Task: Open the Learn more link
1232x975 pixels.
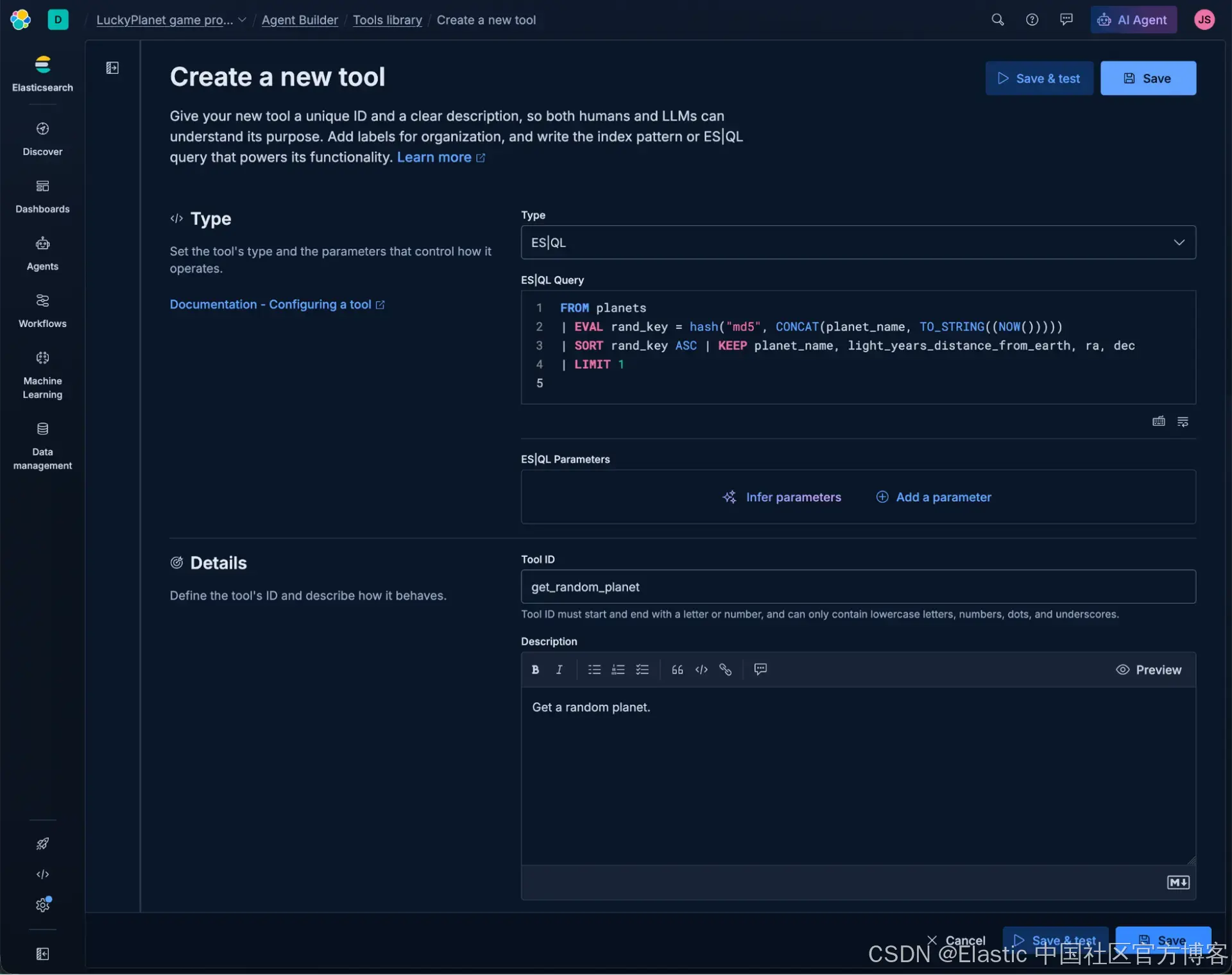Action: (x=441, y=157)
